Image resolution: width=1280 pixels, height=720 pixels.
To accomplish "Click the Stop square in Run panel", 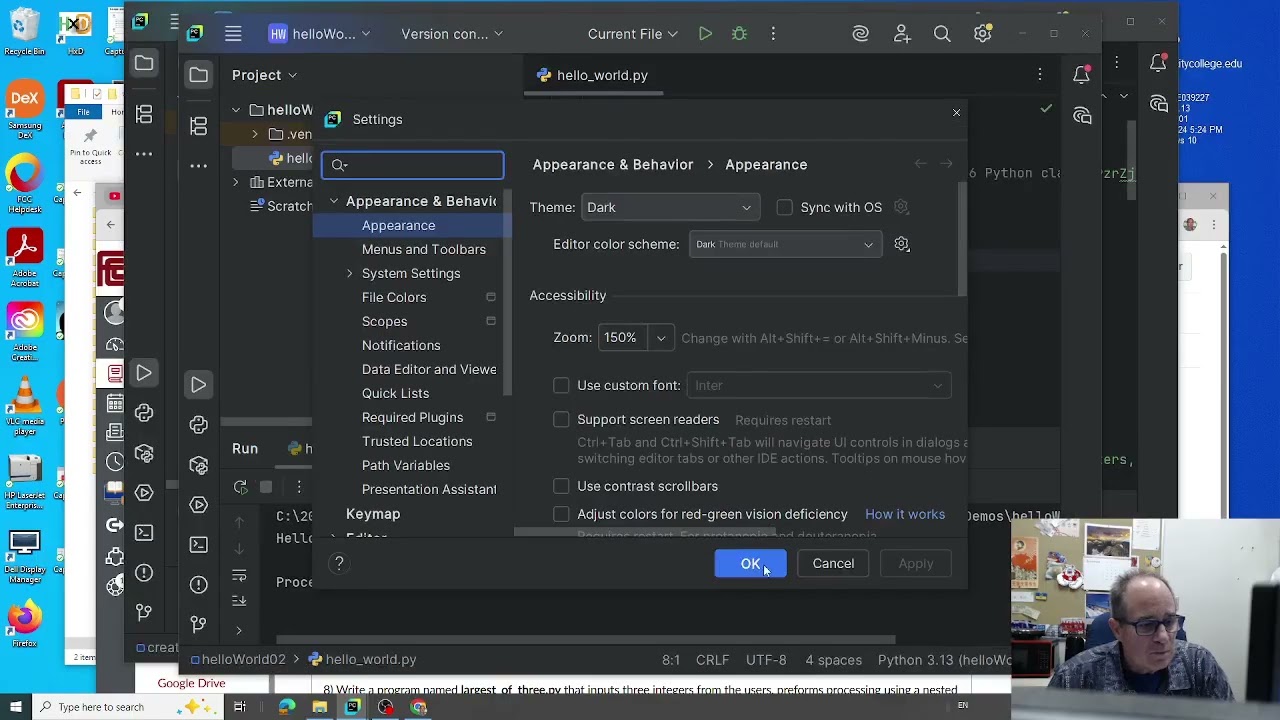I will click(266, 487).
